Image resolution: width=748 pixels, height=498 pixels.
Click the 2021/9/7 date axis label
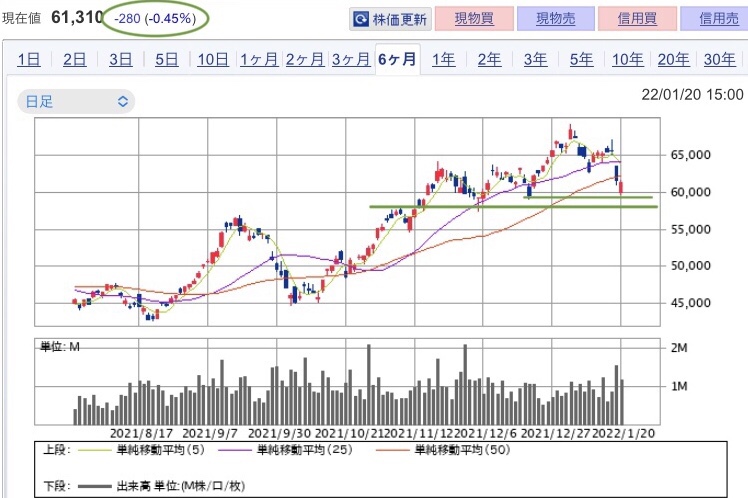pos(210,434)
